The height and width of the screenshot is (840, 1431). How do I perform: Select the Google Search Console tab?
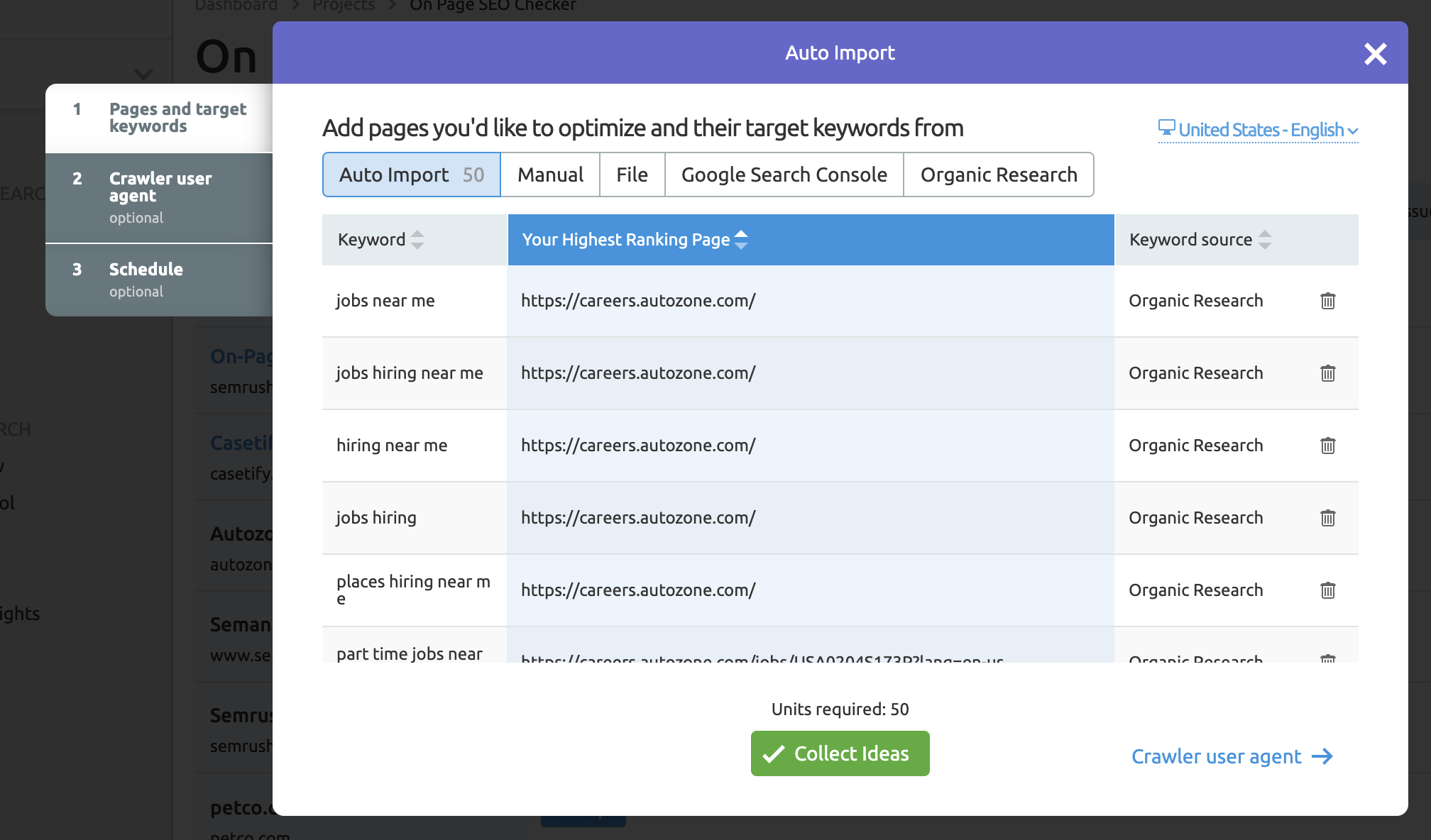[x=784, y=174]
